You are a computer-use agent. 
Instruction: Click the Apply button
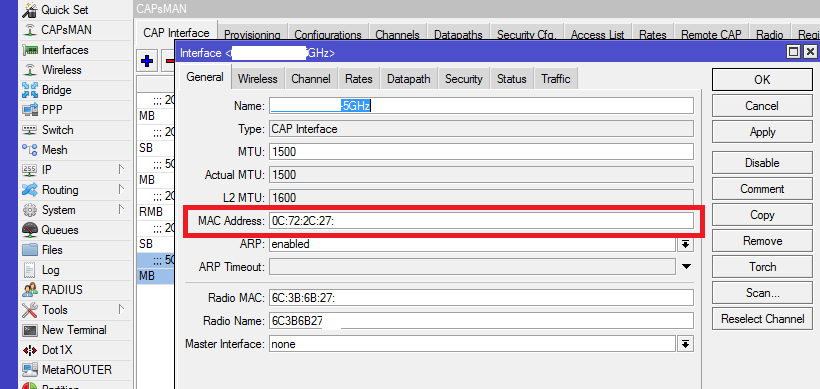pyautogui.click(x=762, y=132)
